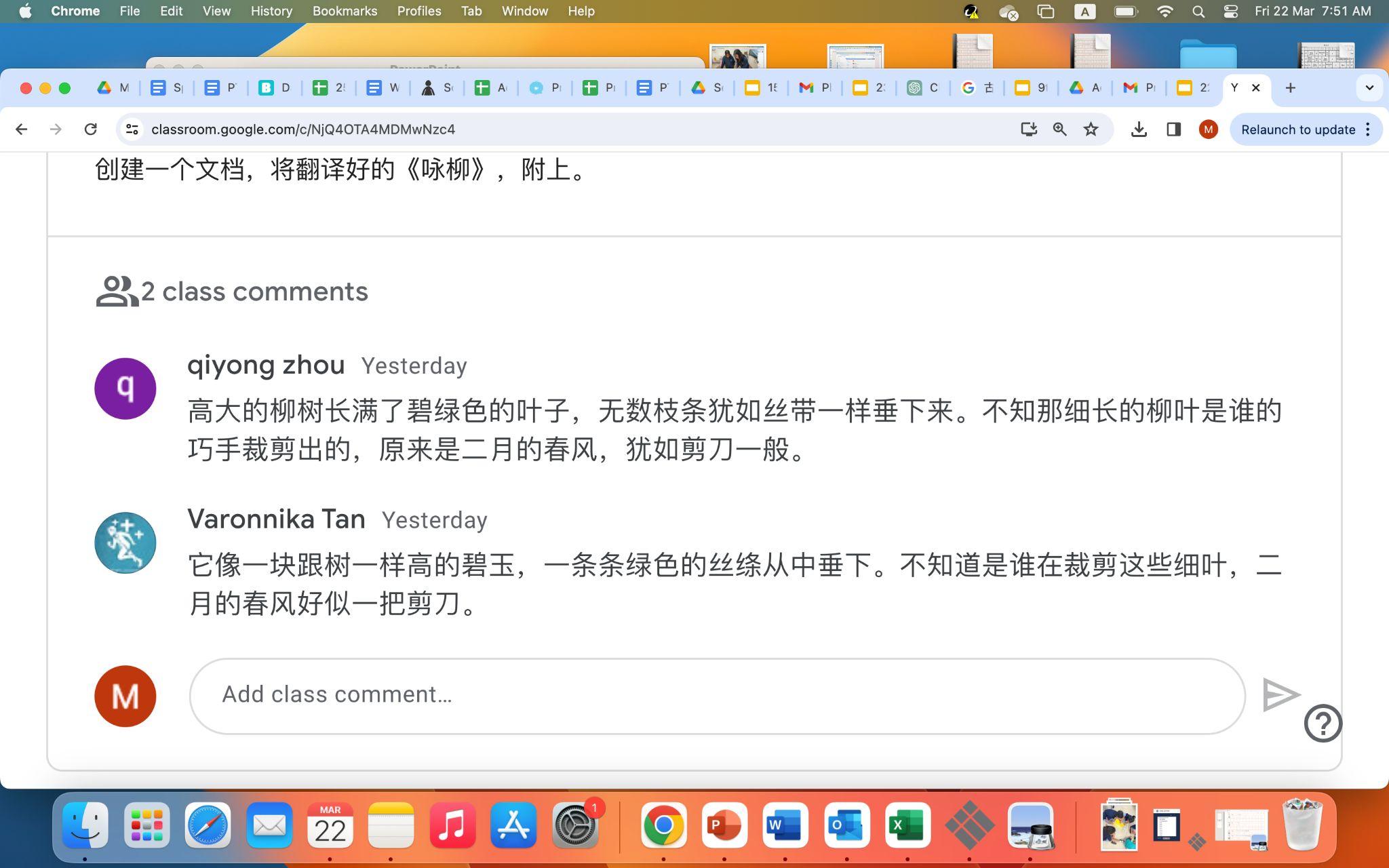Reload the page

click(x=90, y=130)
